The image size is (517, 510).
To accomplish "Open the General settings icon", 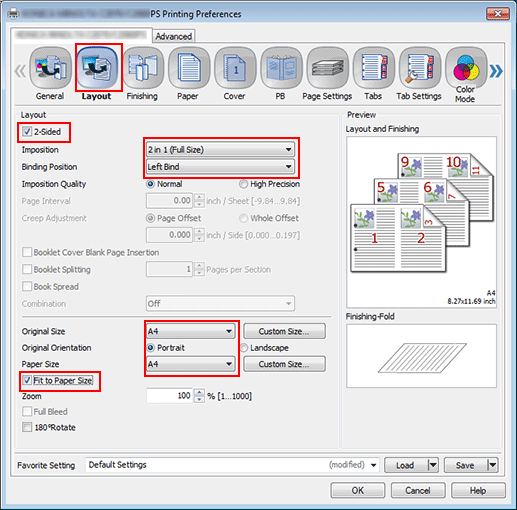I will point(50,68).
